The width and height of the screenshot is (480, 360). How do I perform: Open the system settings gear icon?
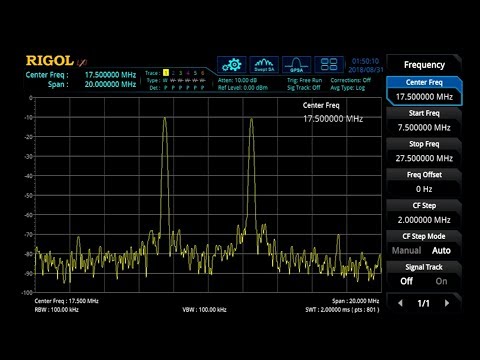point(232,64)
